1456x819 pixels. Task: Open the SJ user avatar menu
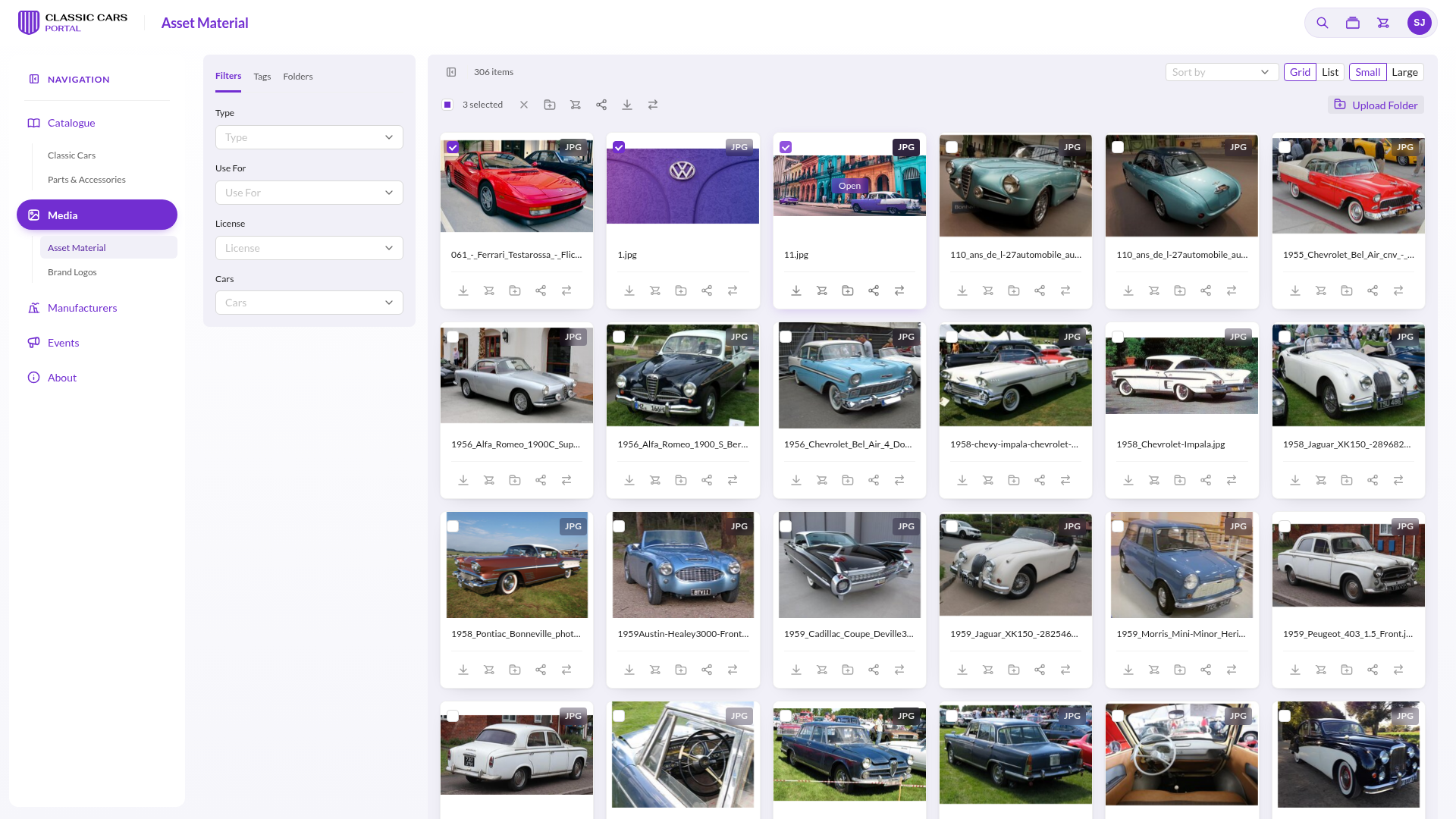pyautogui.click(x=1419, y=23)
